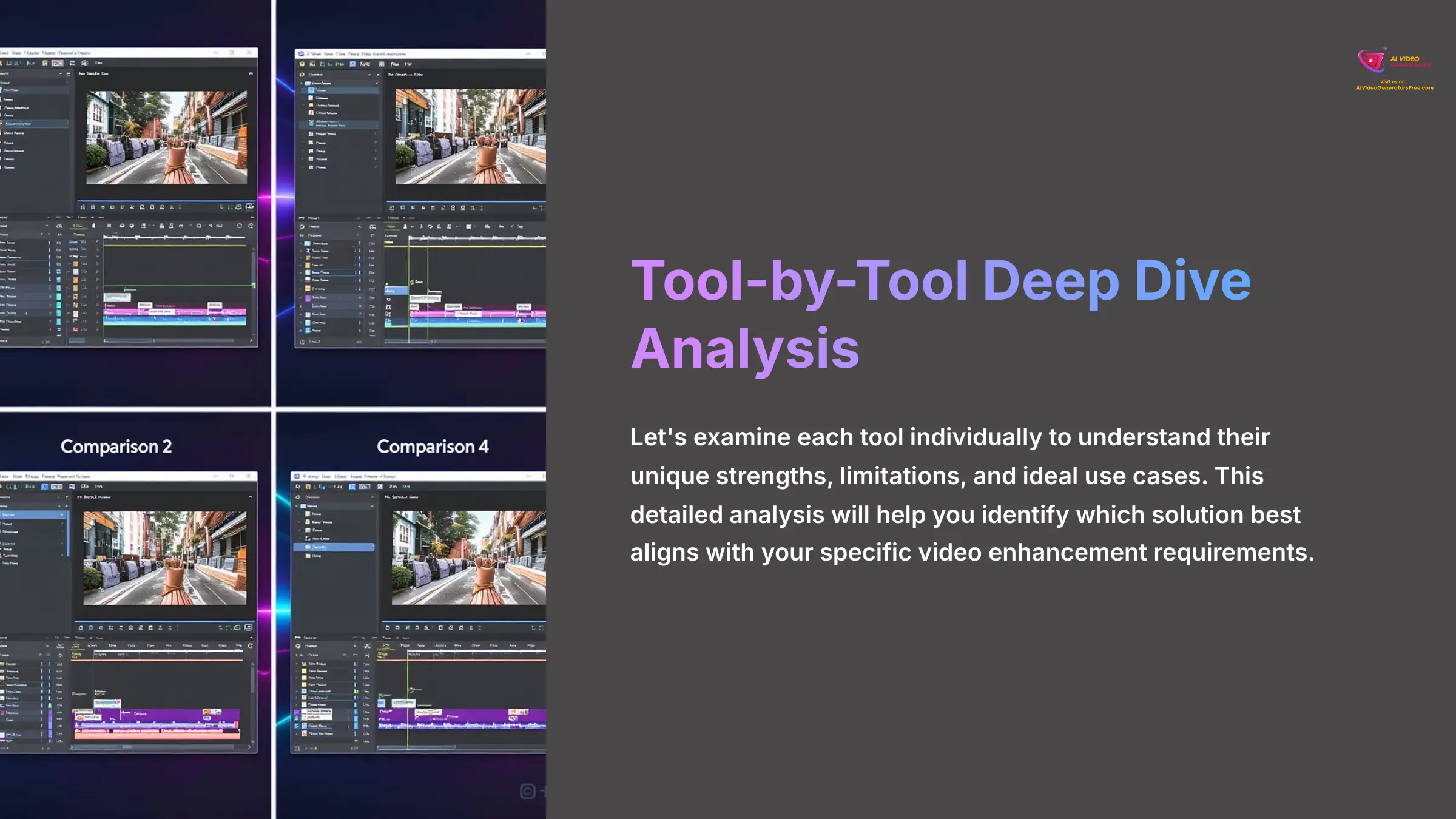The height and width of the screenshot is (819, 1456).
Task: Open the AIVideoGeneratorsFree.com link
Action: 1394,88
